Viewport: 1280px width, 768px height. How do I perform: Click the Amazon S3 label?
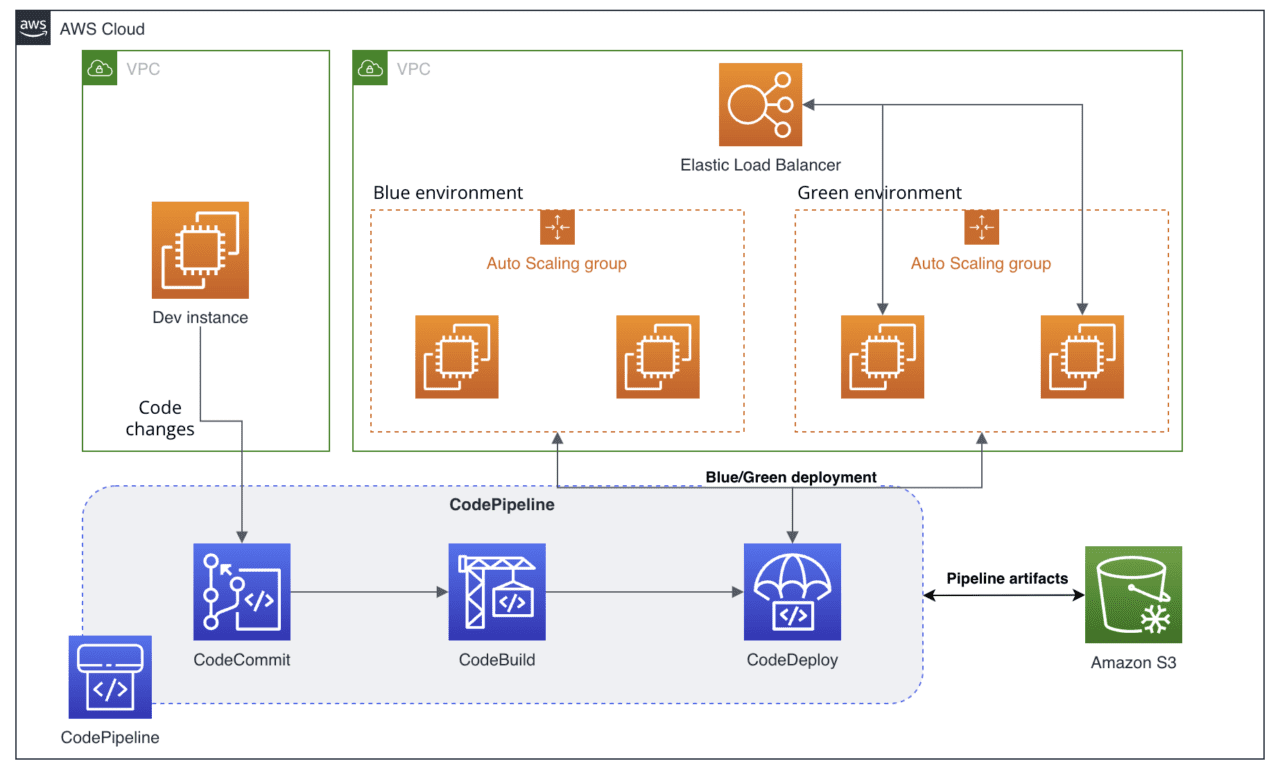point(1134,662)
